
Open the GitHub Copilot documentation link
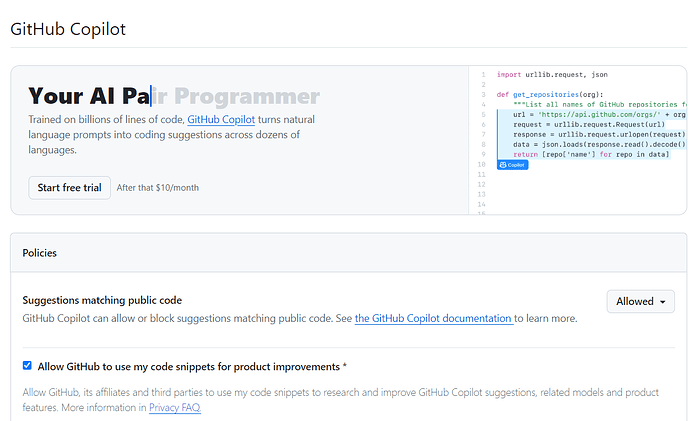tap(434, 318)
